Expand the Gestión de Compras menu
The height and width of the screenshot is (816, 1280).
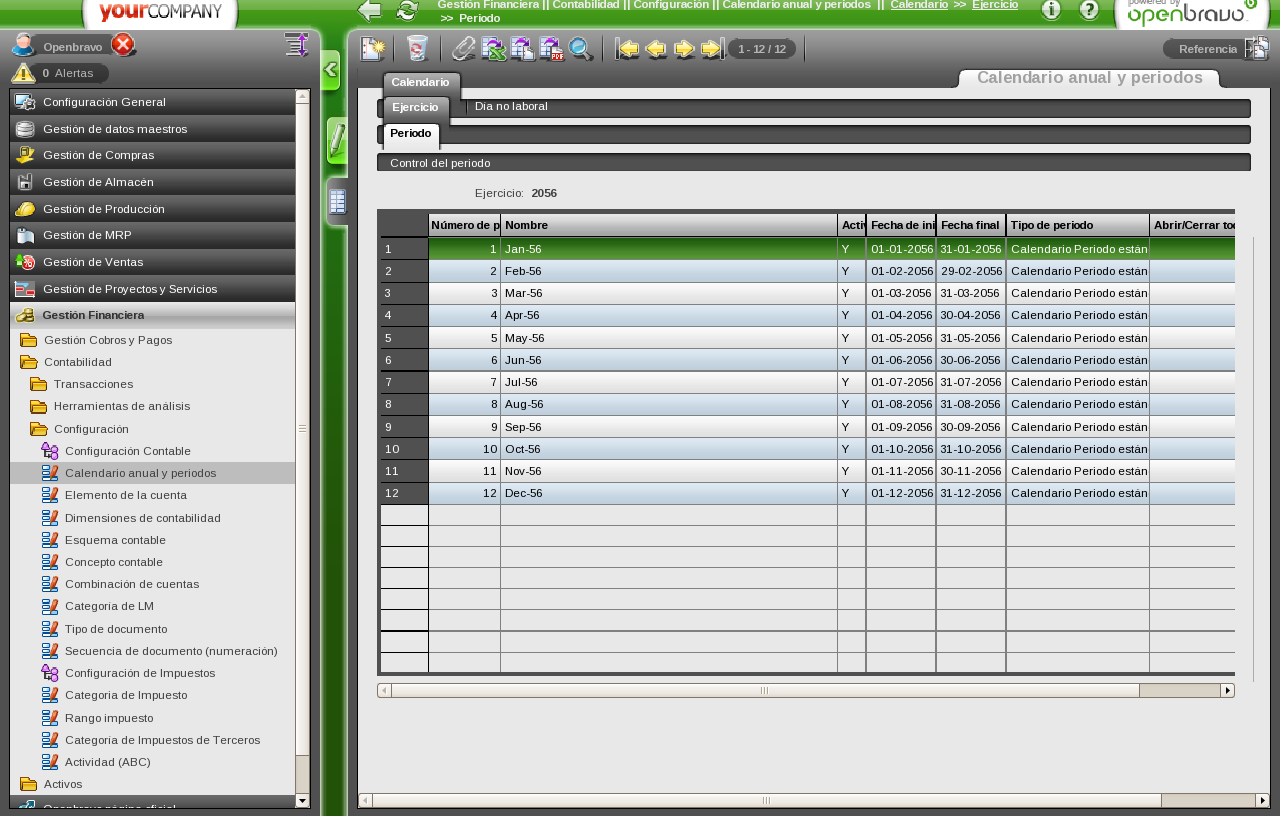pyautogui.click(x=153, y=155)
